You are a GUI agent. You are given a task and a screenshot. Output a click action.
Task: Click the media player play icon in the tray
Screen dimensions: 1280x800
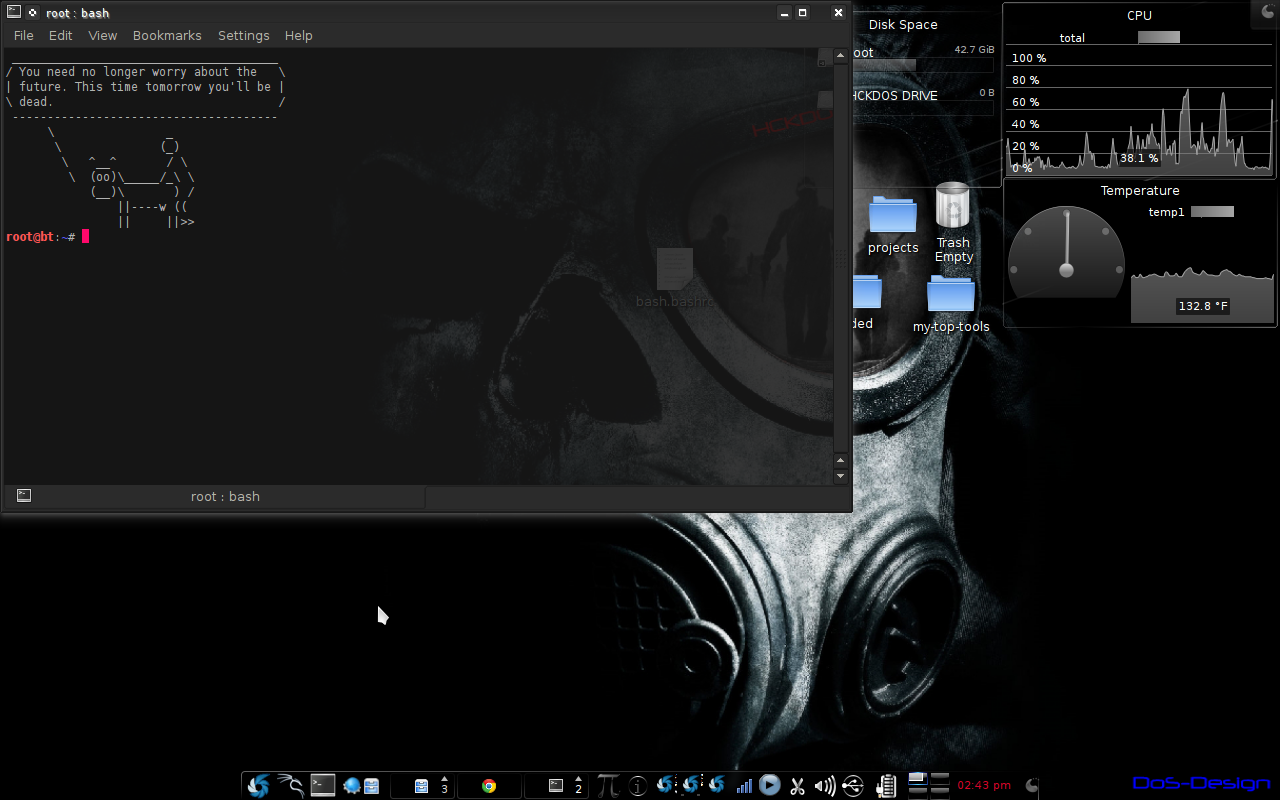click(770, 786)
